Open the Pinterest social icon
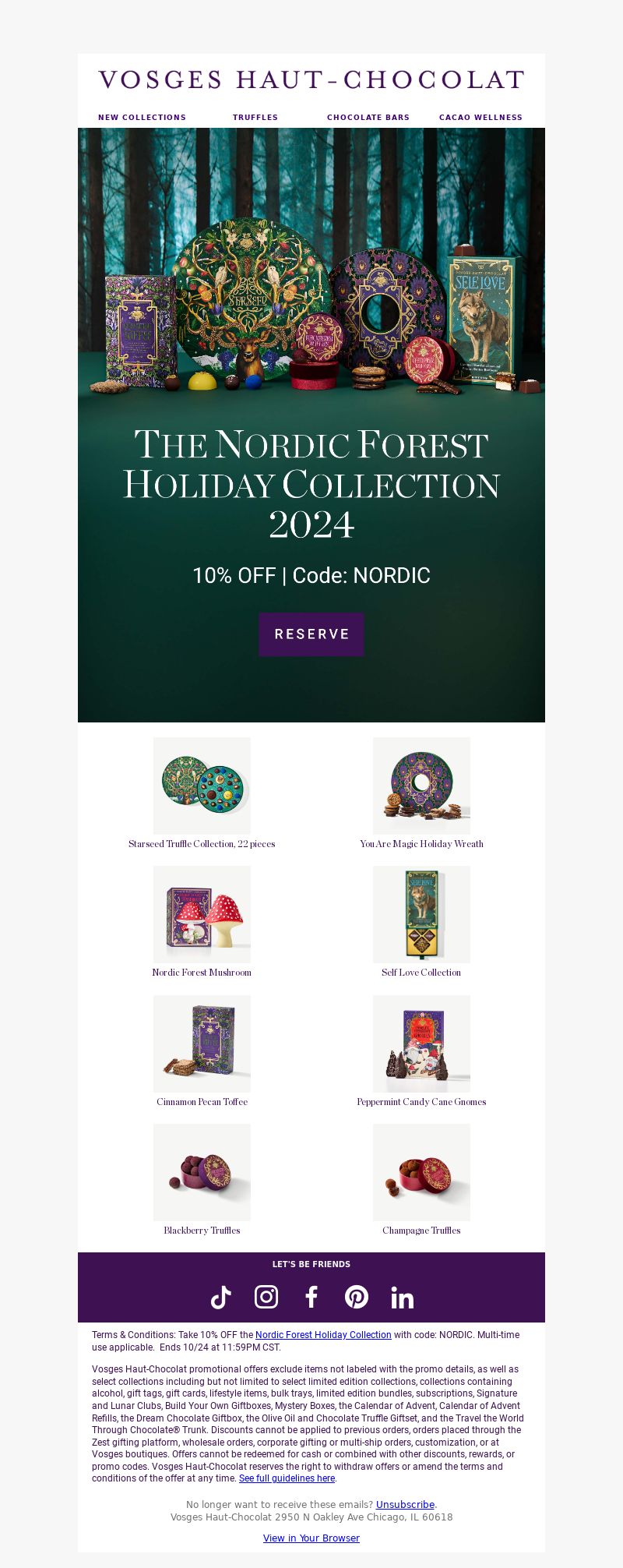The height and width of the screenshot is (1568, 623). pos(357,1297)
